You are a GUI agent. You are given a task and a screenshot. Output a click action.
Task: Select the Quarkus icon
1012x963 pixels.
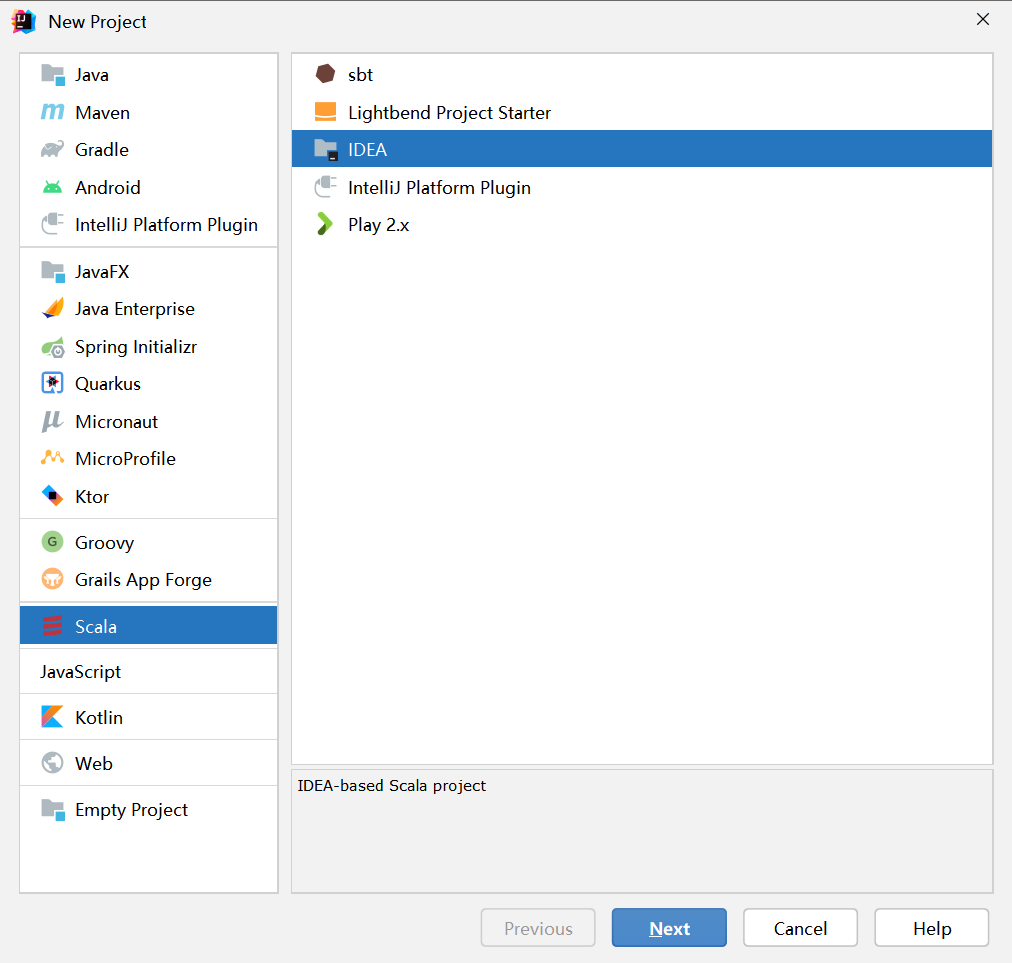pyautogui.click(x=53, y=383)
